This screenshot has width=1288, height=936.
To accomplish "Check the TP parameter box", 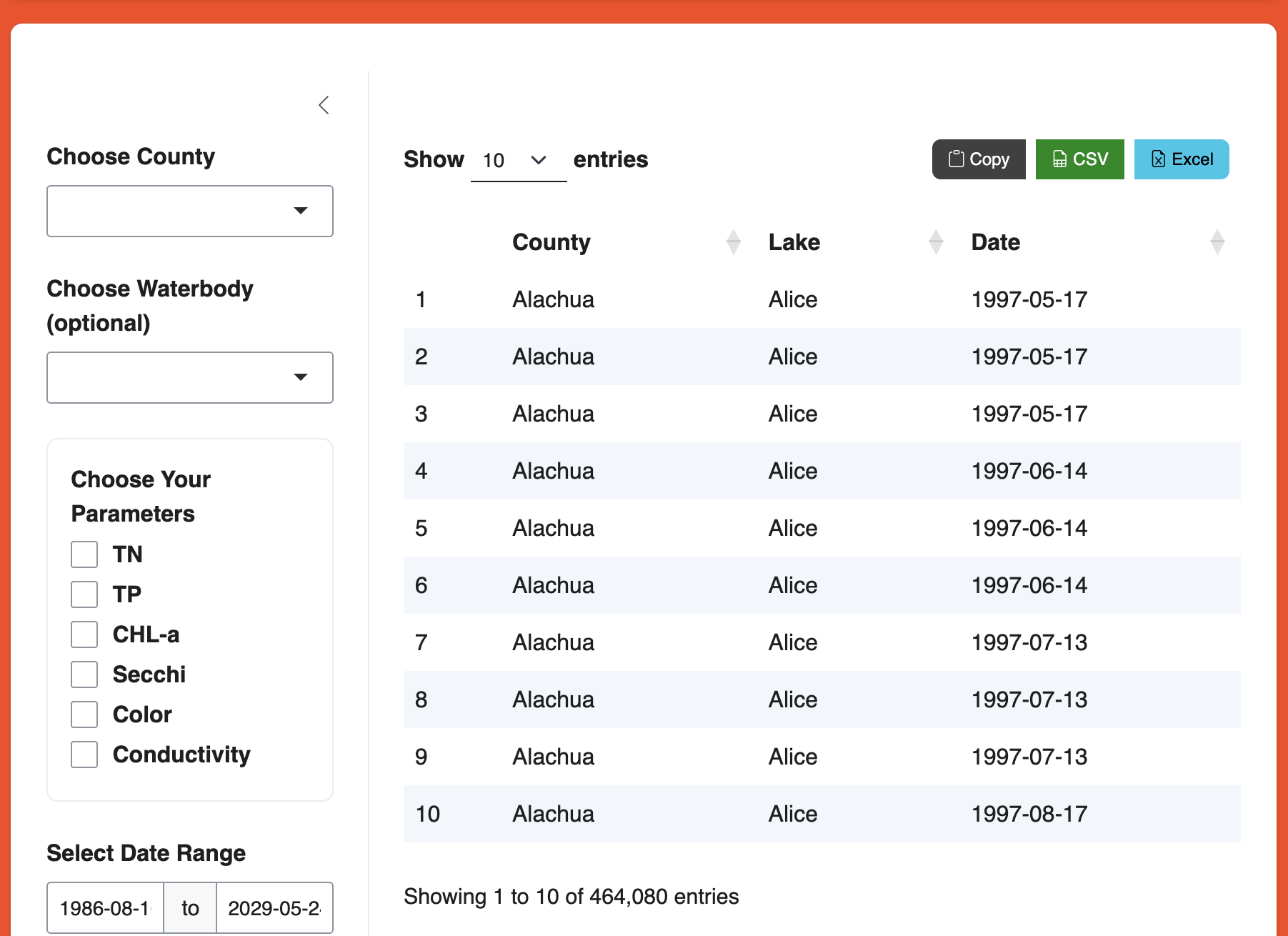I will [84, 594].
